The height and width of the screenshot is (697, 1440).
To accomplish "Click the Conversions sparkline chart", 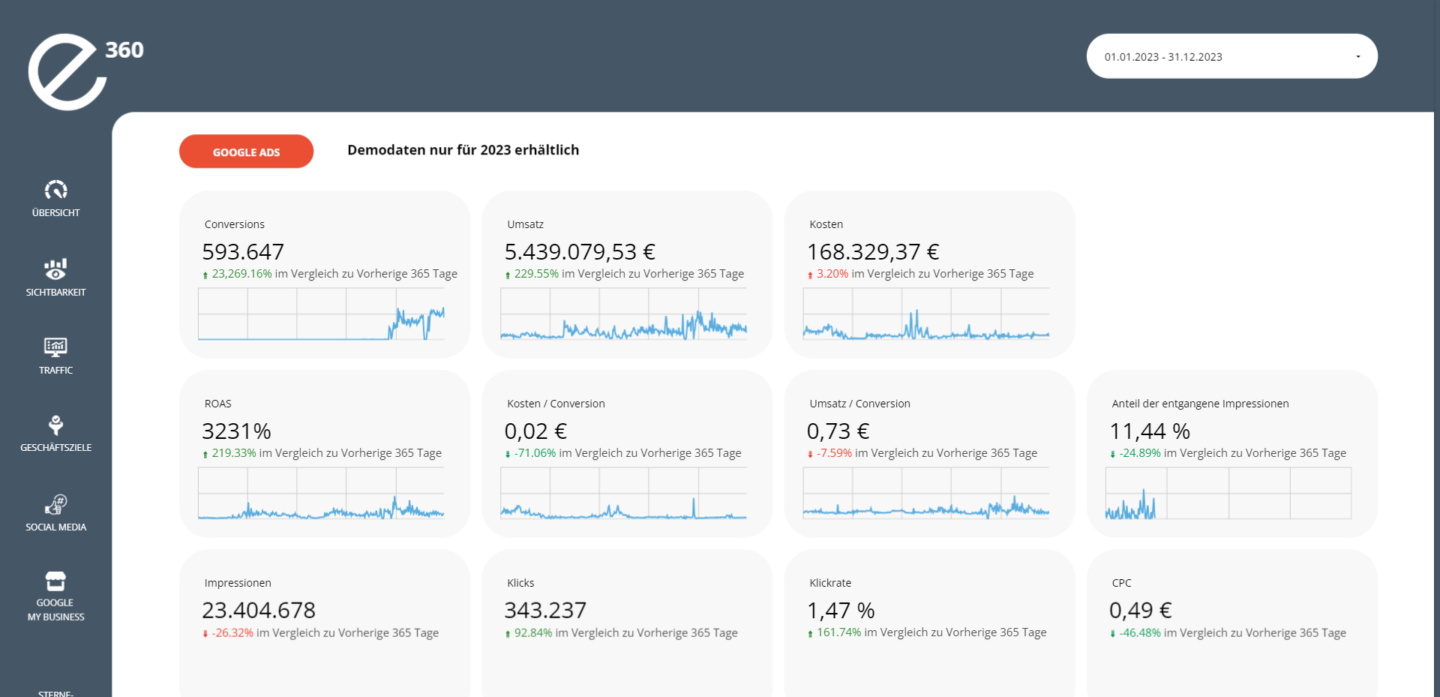I will 322,315.
